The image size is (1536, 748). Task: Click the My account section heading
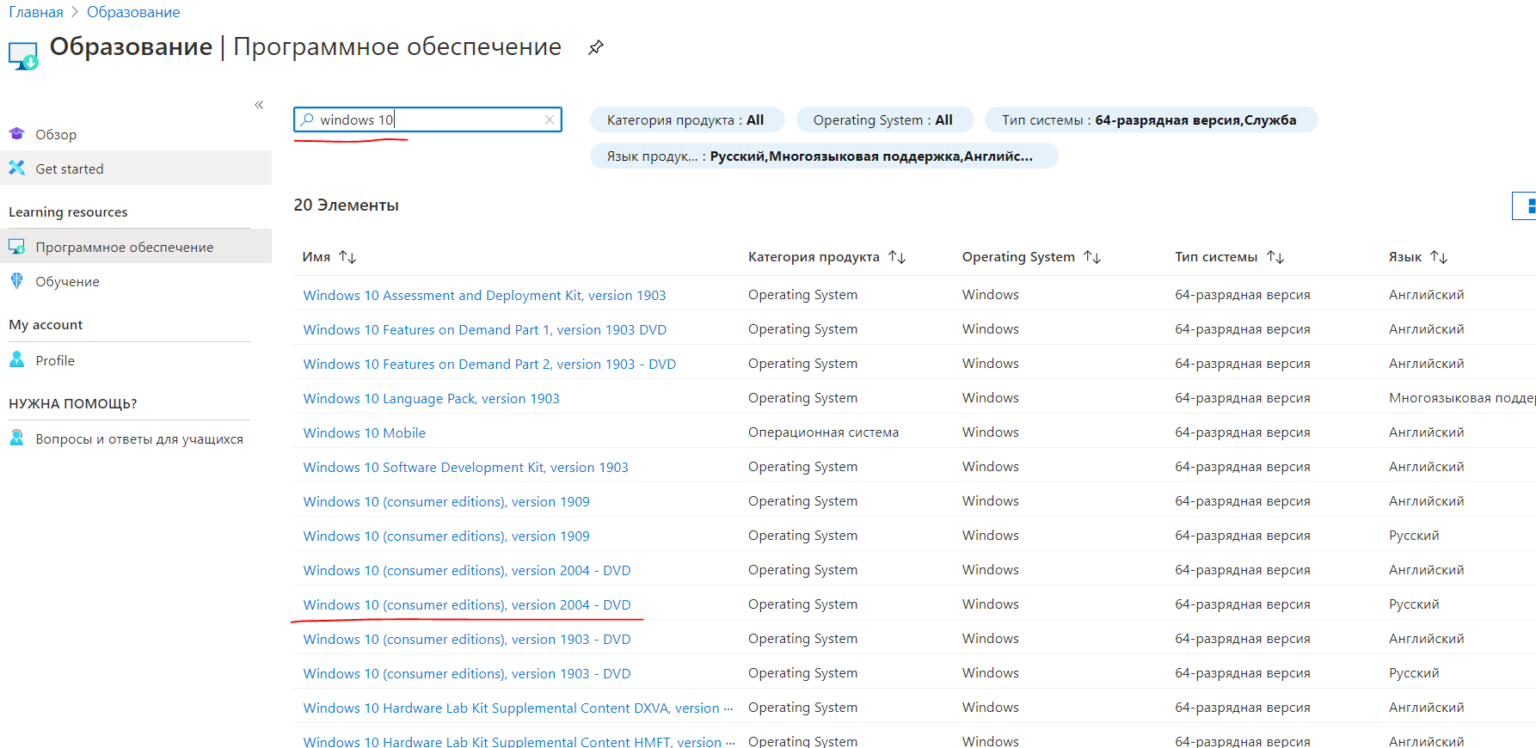click(45, 324)
